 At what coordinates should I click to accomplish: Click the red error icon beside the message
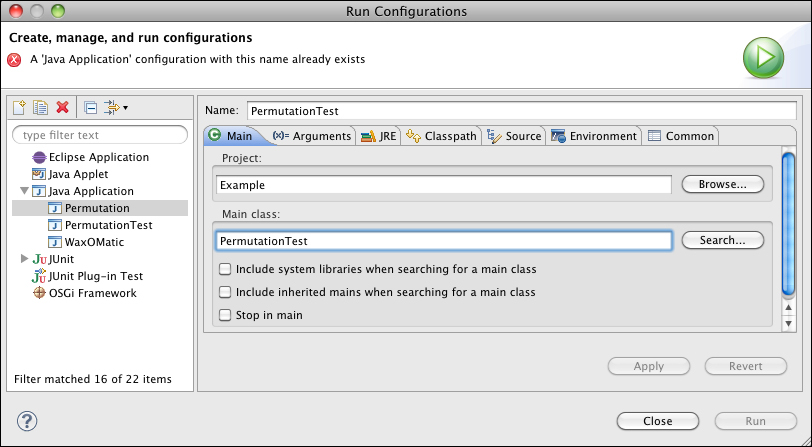[x=14, y=60]
